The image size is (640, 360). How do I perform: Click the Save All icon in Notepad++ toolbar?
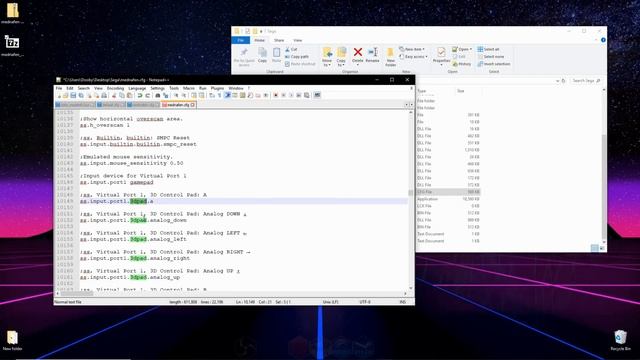[81, 96]
